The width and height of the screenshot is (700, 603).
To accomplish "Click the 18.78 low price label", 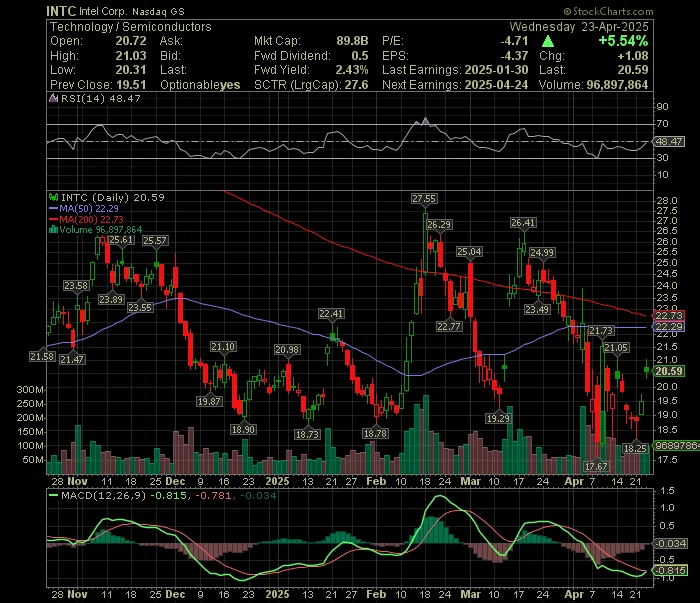I will coord(375,433).
